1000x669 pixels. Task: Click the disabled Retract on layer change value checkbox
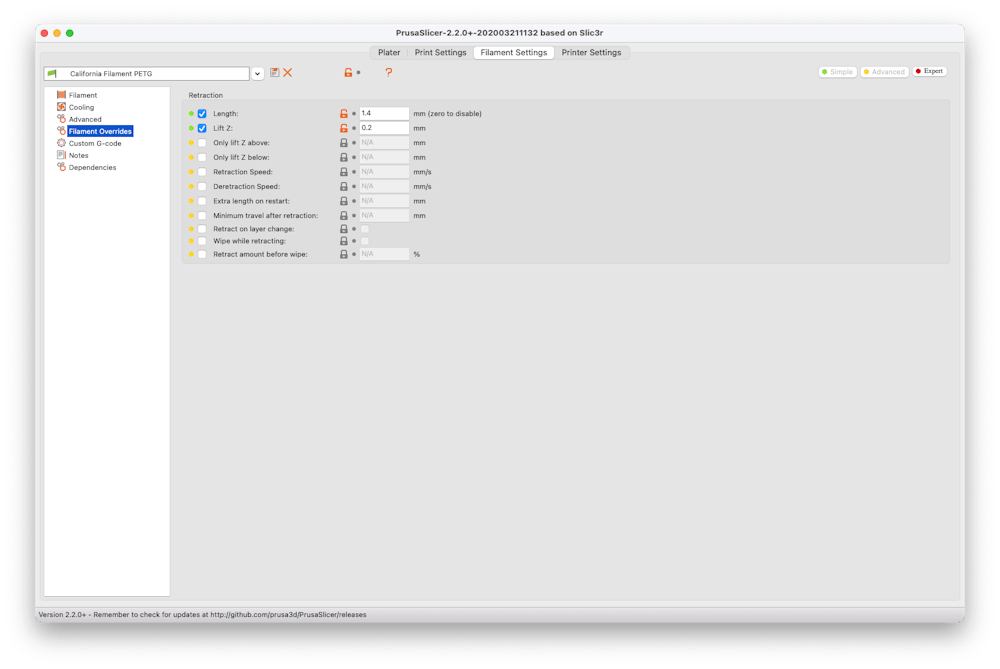pyautogui.click(x=365, y=229)
